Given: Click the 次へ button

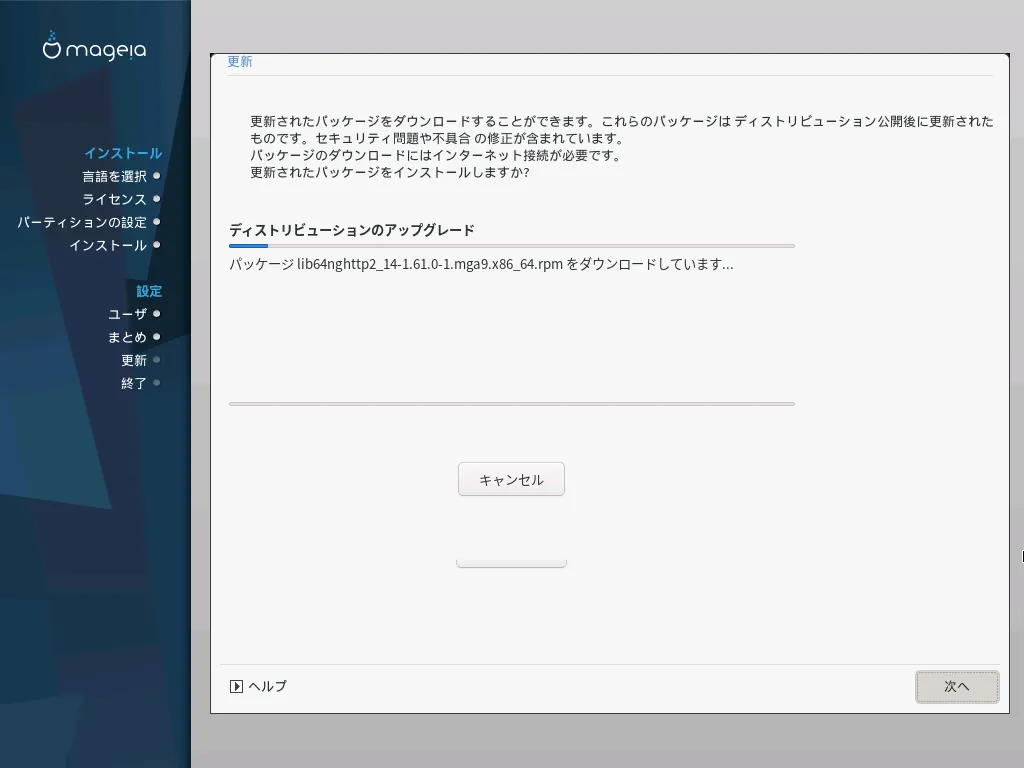Looking at the screenshot, I should [x=957, y=686].
